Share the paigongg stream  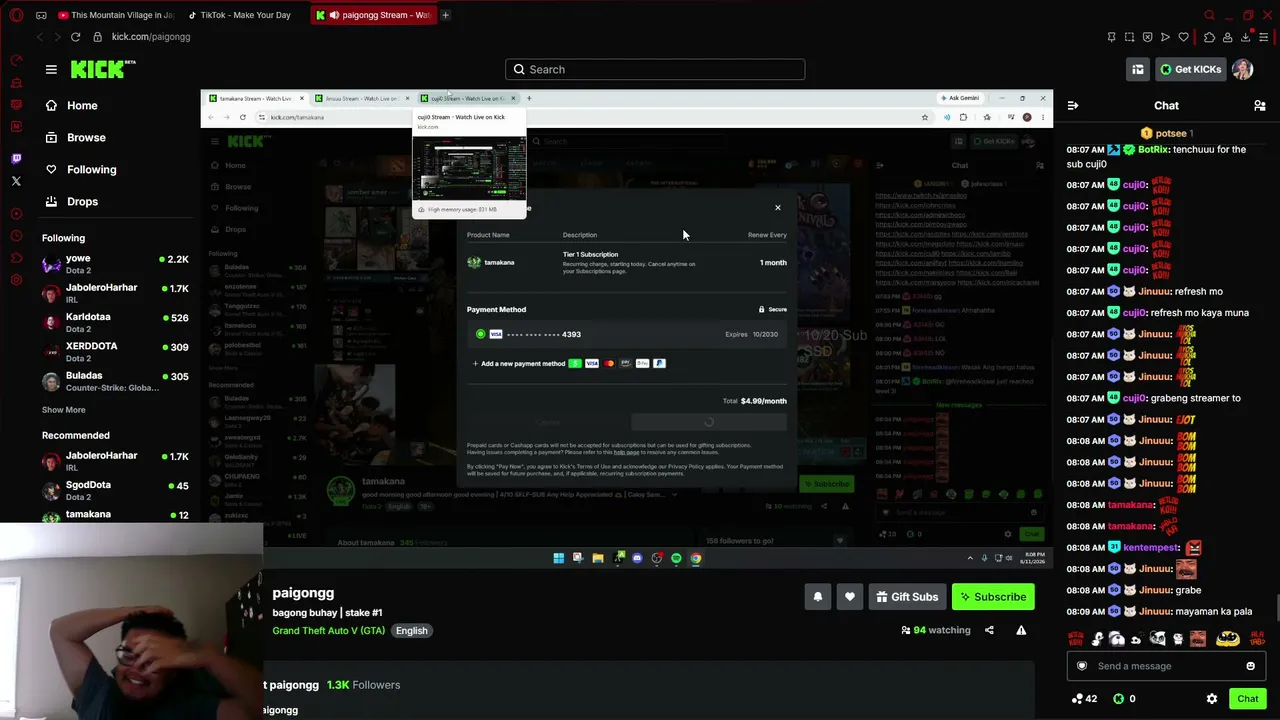(989, 630)
